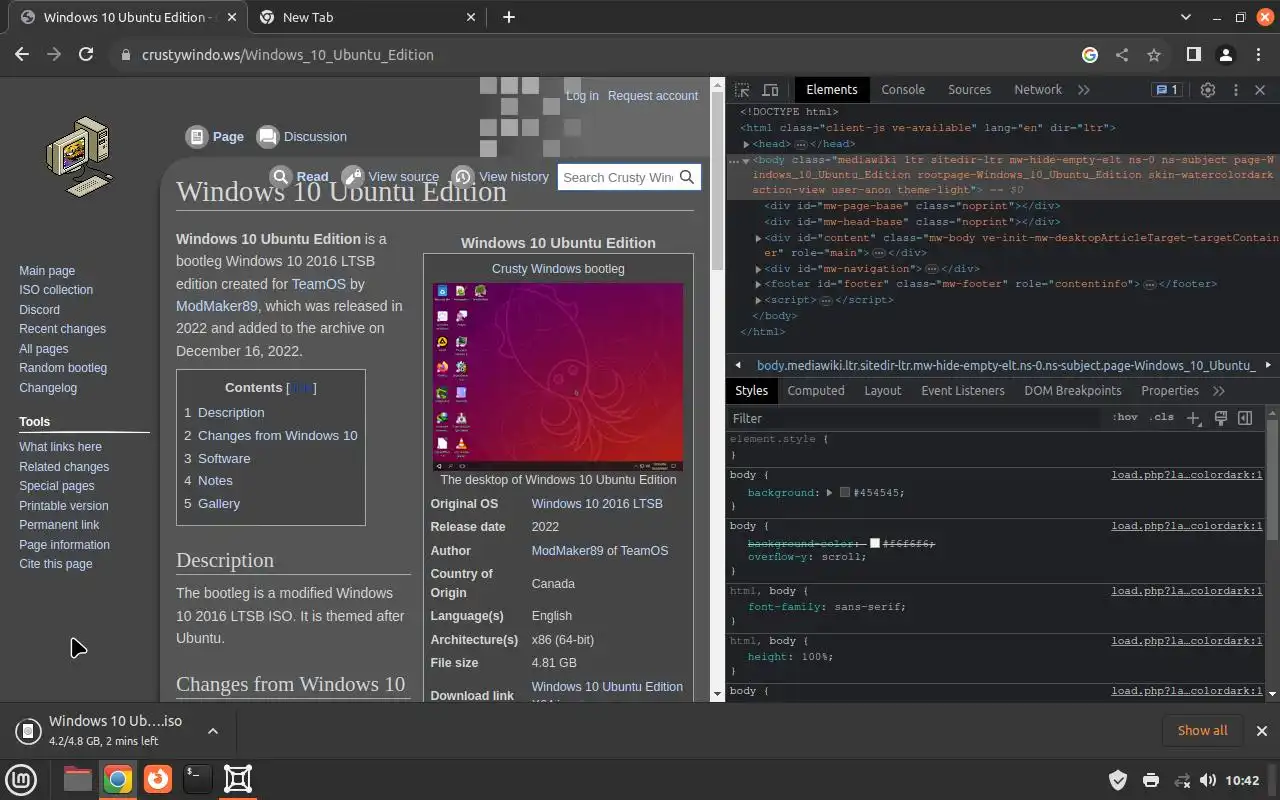Click Show all downloads

tap(1202, 731)
